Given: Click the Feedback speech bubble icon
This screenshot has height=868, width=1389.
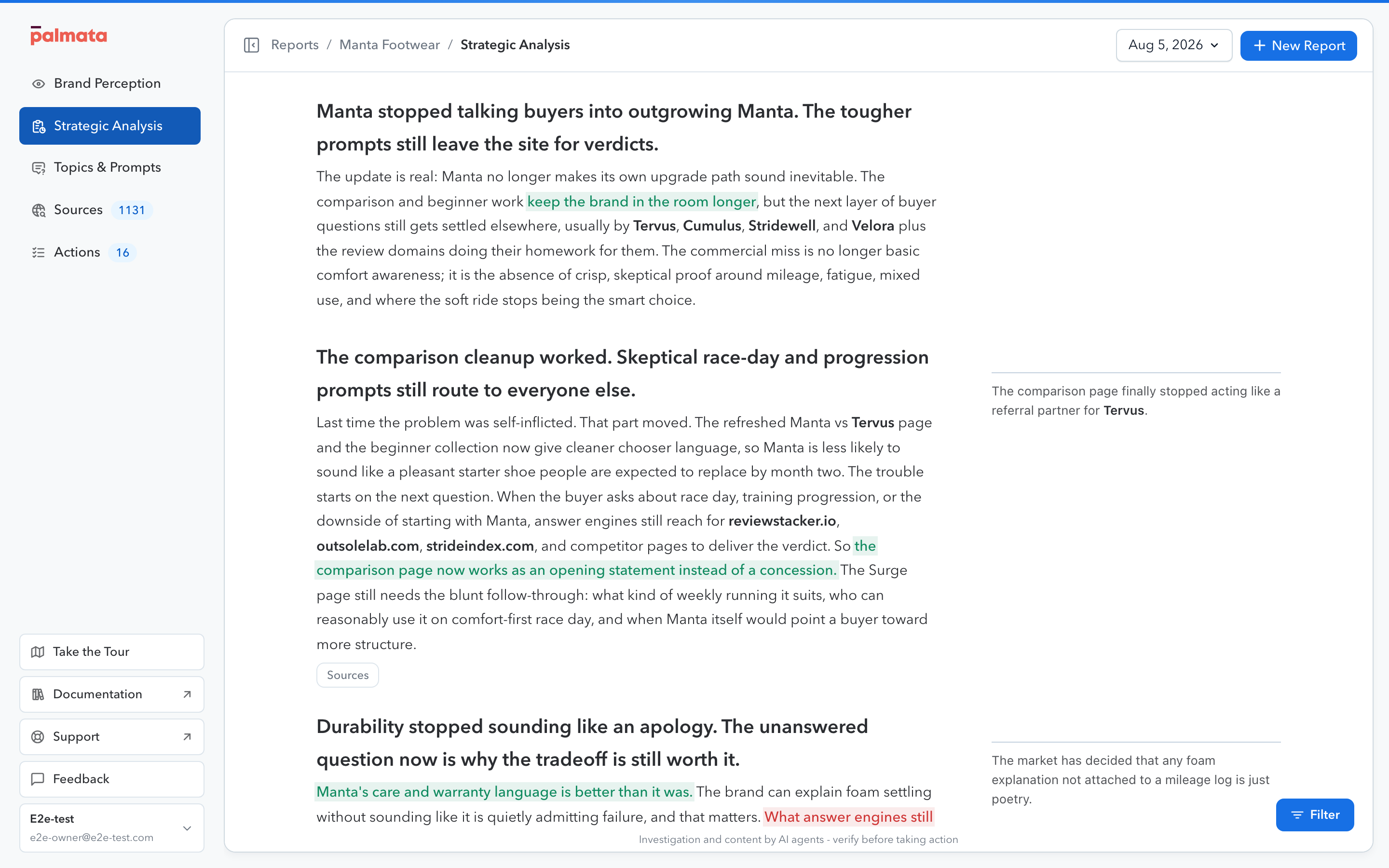Looking at the screenshot, I should pyautogui.click(x=38, y=779).
